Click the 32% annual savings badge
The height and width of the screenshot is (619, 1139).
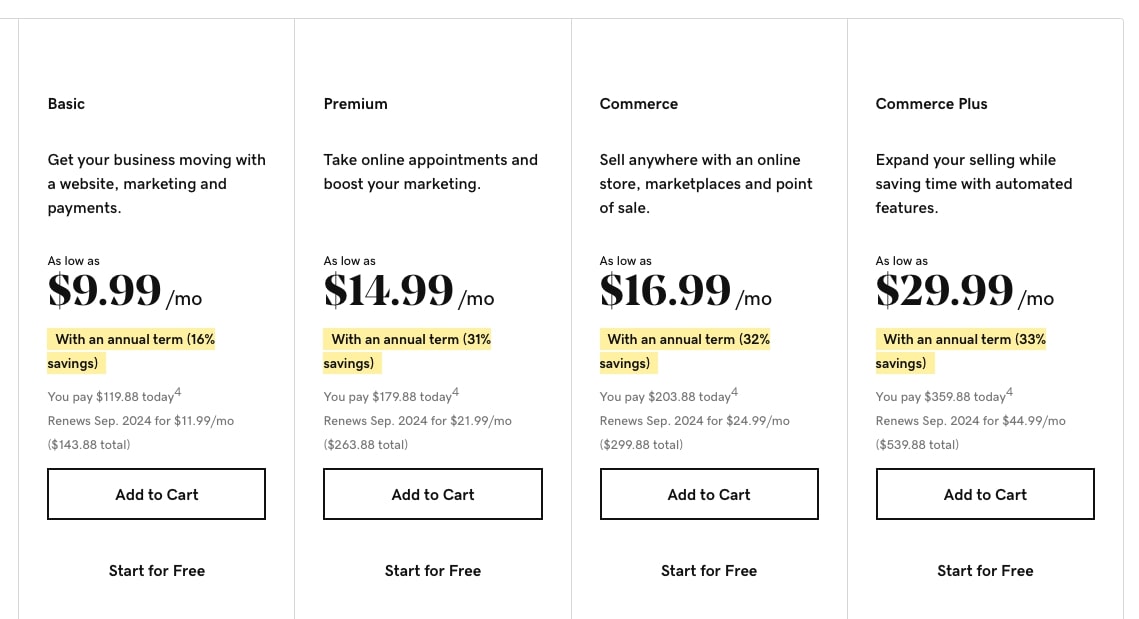[x=684, y=351]
